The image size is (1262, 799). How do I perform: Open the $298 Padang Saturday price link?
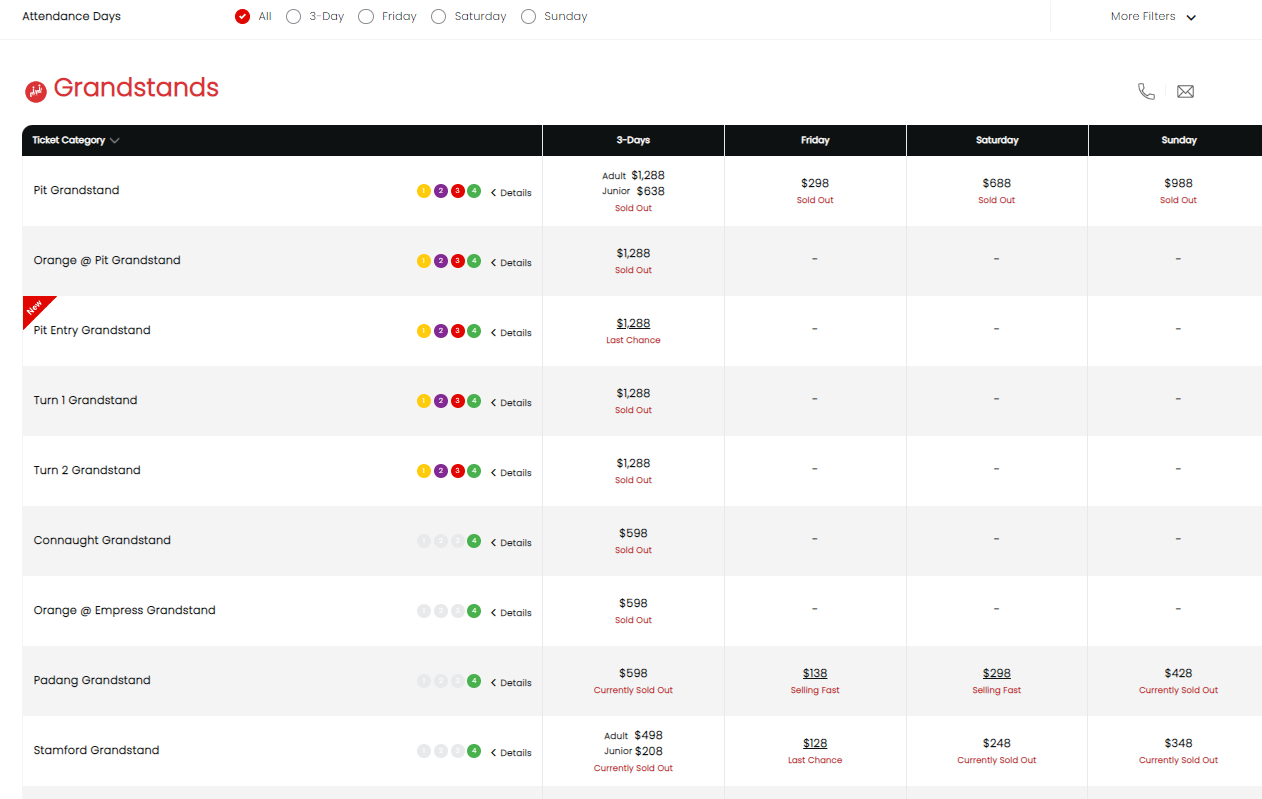tap(997, 673)
